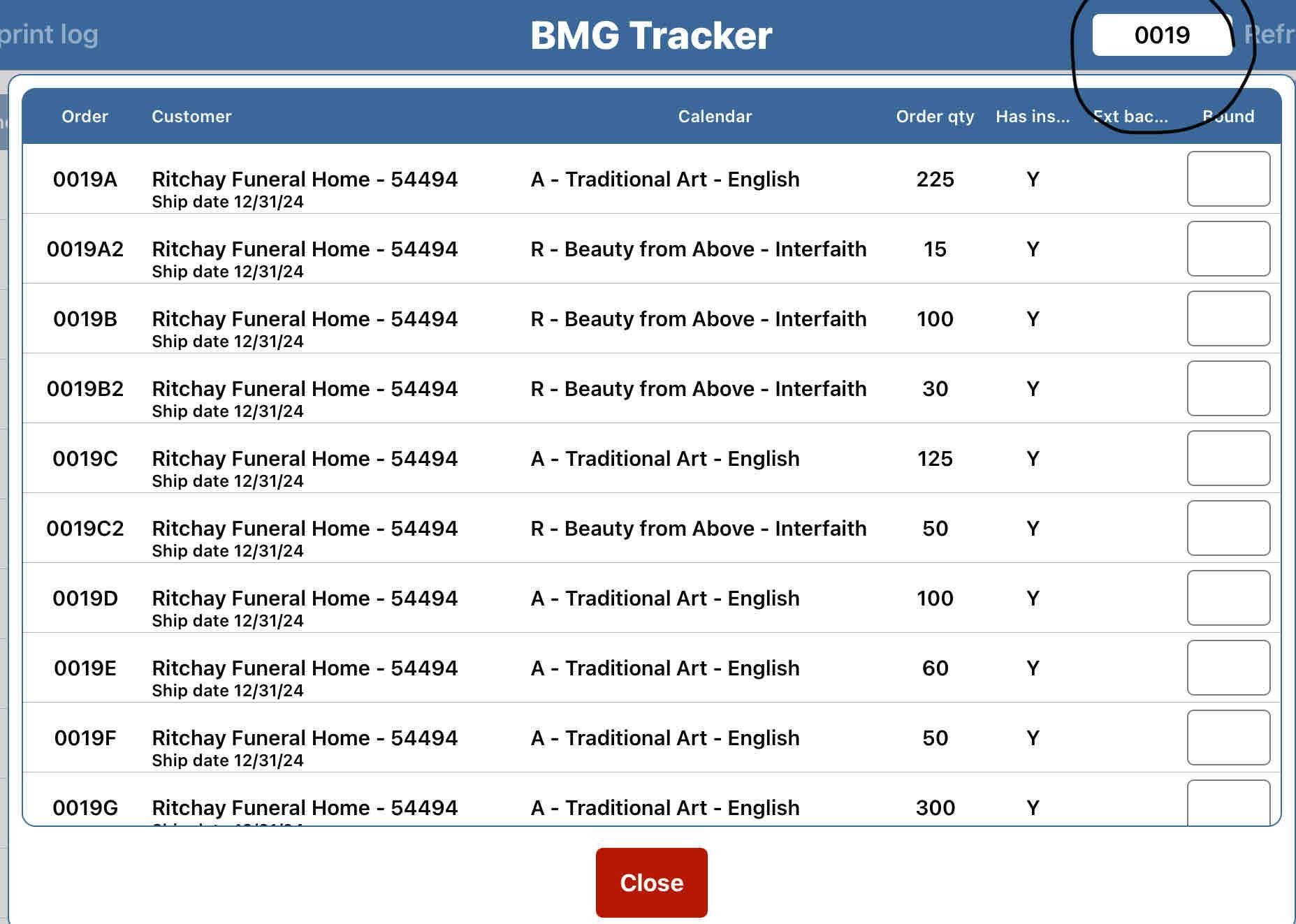This screenshot has width=1296, height=924.
Task: Click the order search field showing 0019
Action: tap(1161, 35)
